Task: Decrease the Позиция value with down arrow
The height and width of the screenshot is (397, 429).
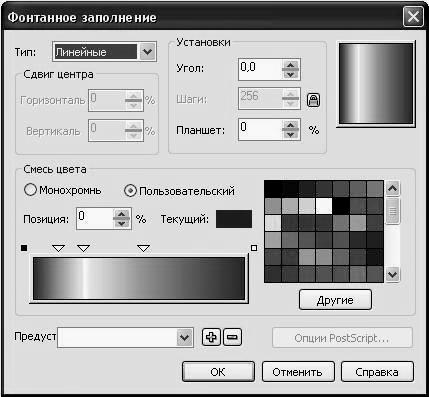Action: tap(121, 224)
